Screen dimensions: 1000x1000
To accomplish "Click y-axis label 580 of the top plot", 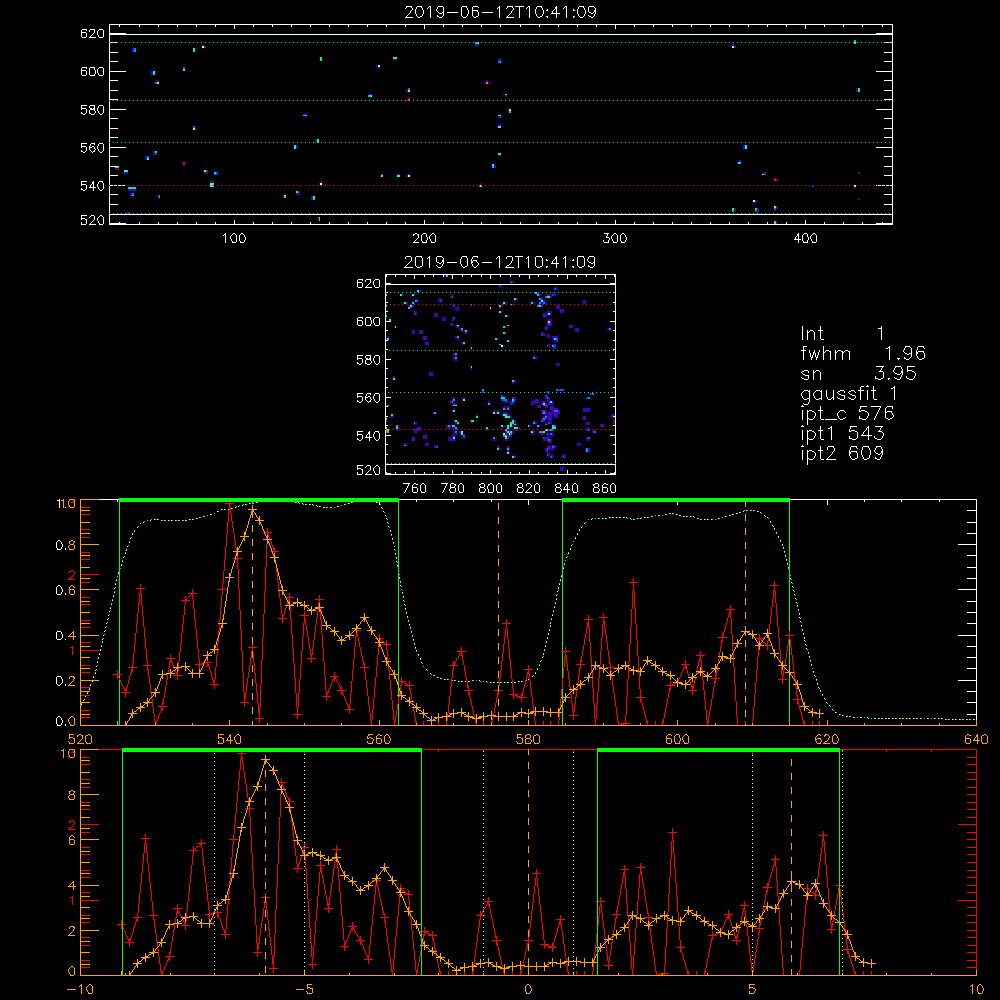I will pyautogui.click(x=92, y=110).
